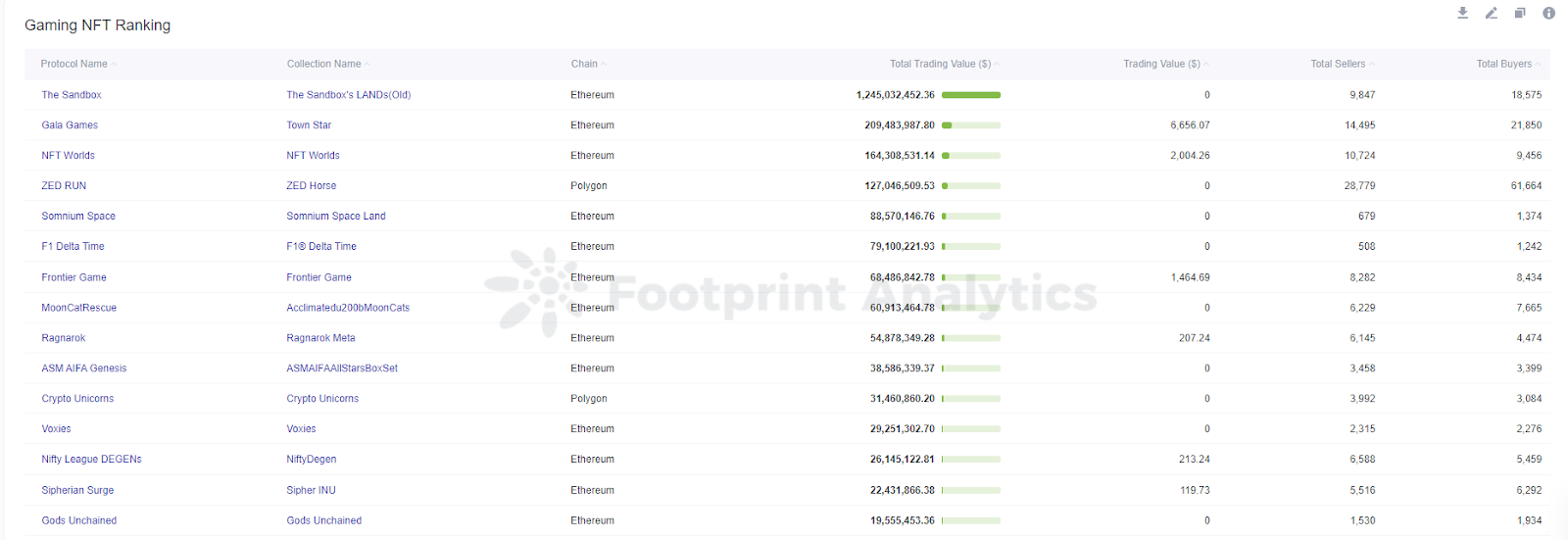Open Somnium Space protocol link
The width and height of the screenshot is (1568, 540).
[x=78, y=217]
